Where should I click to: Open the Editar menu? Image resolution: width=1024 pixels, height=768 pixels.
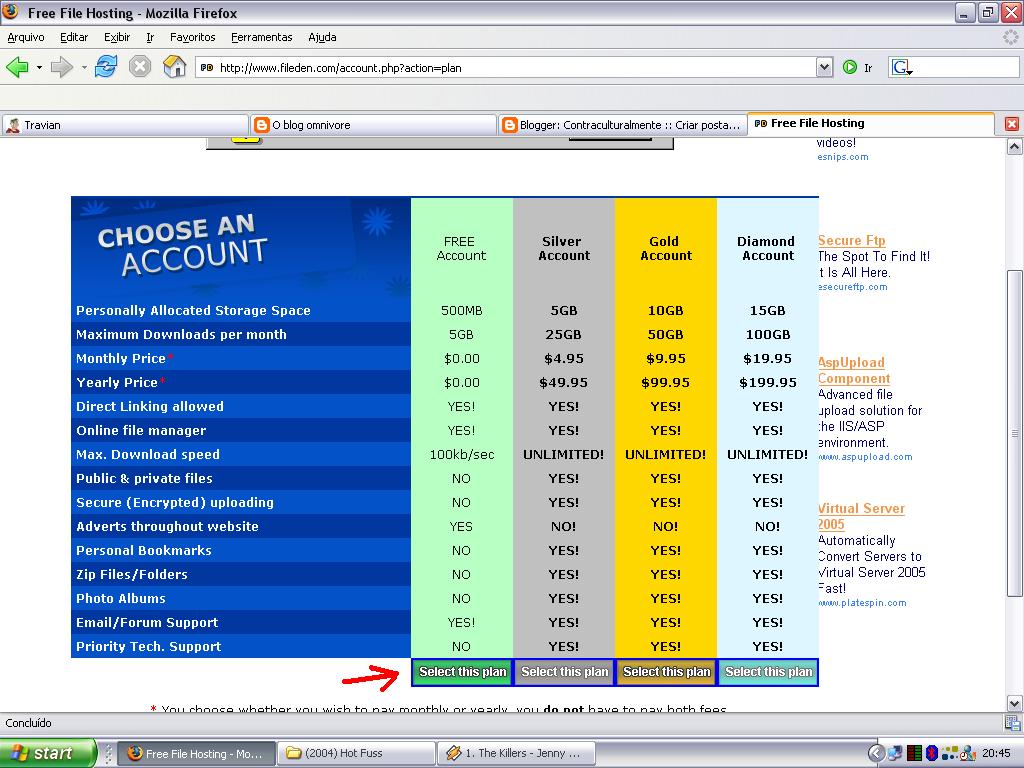pyautogui.click(x=74, y=37)
